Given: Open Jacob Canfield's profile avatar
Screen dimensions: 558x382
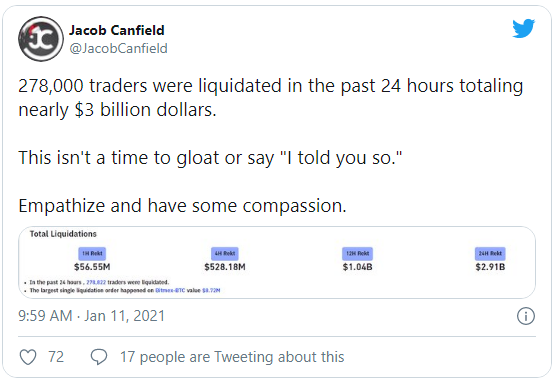Looking at the screenshot, I should click(x=41, y=39).
